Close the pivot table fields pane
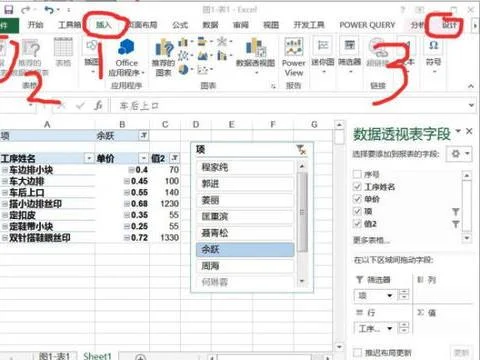This screenshot has width=480, height=360. click(469, 131)
